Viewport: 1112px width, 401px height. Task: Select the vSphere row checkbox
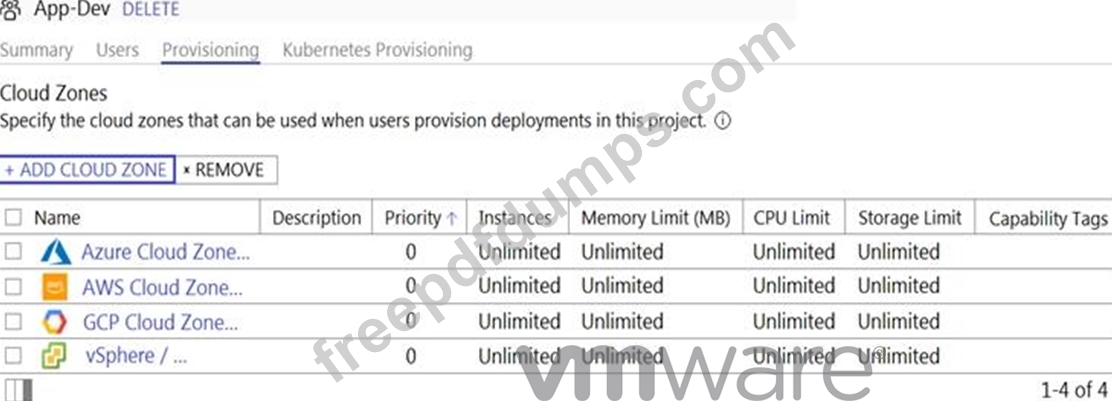pyautogui.click(x=13, y=356)
